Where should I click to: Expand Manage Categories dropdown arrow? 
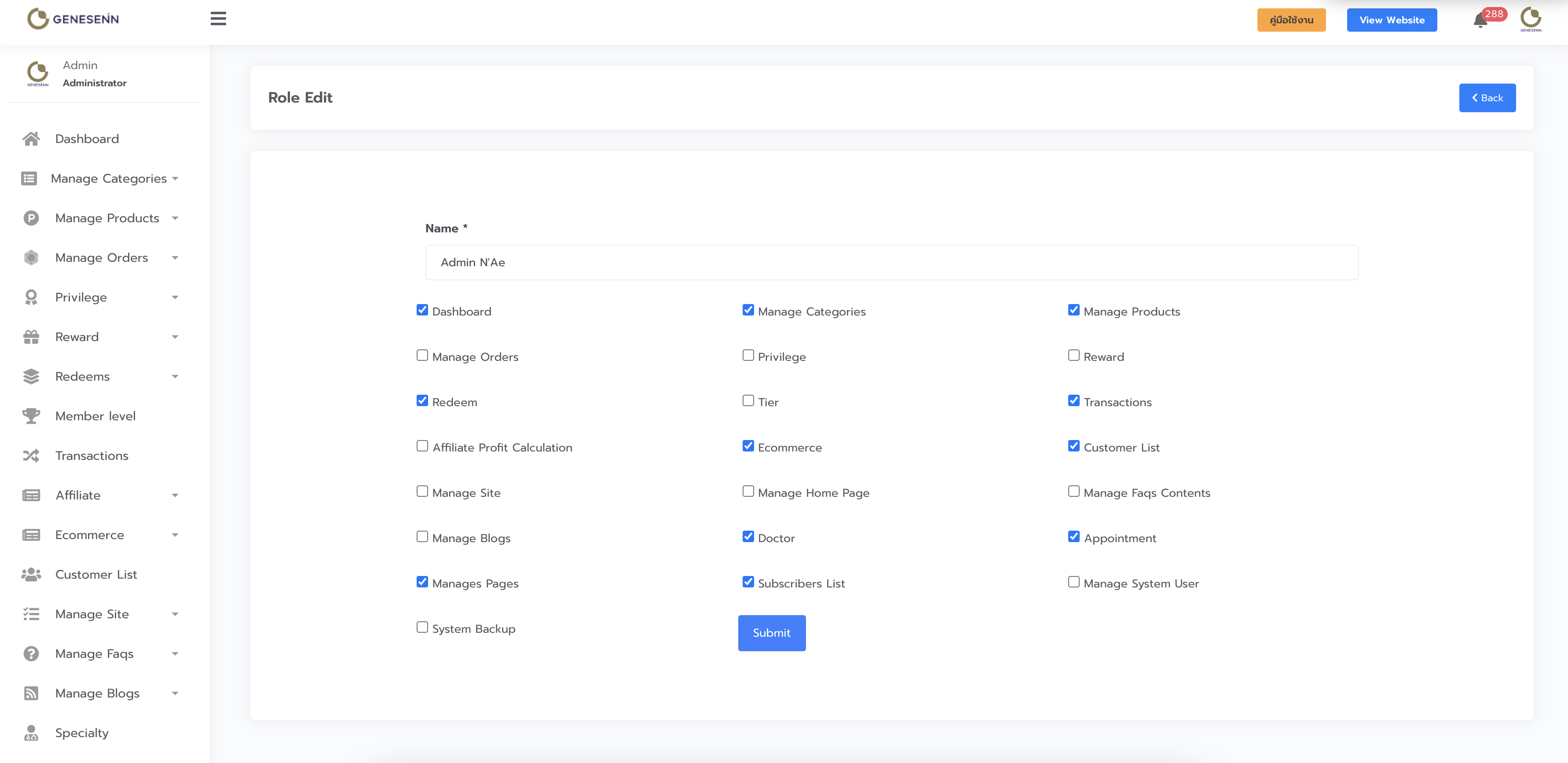[x=175, y=179]
